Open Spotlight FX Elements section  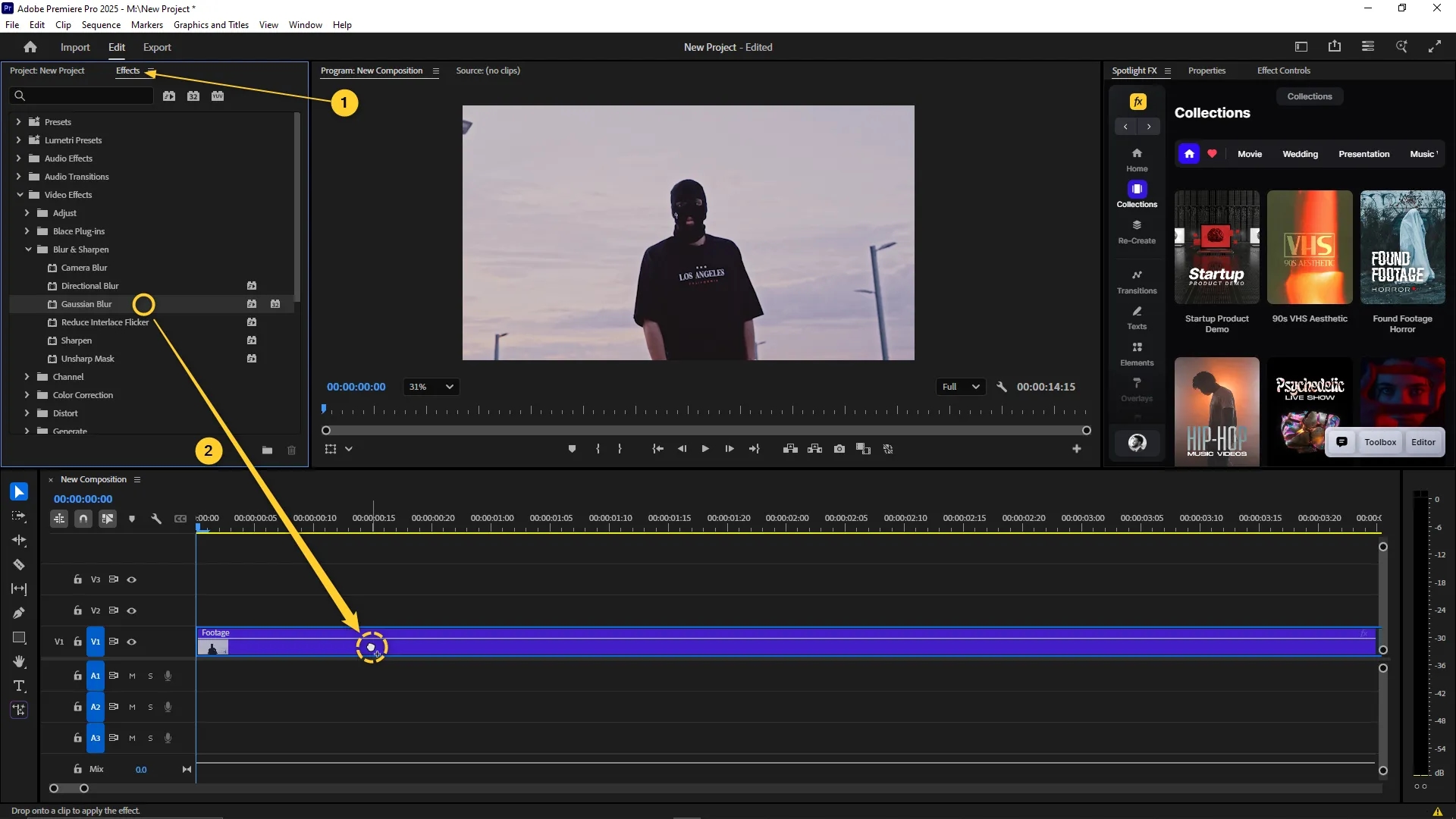1137,354
